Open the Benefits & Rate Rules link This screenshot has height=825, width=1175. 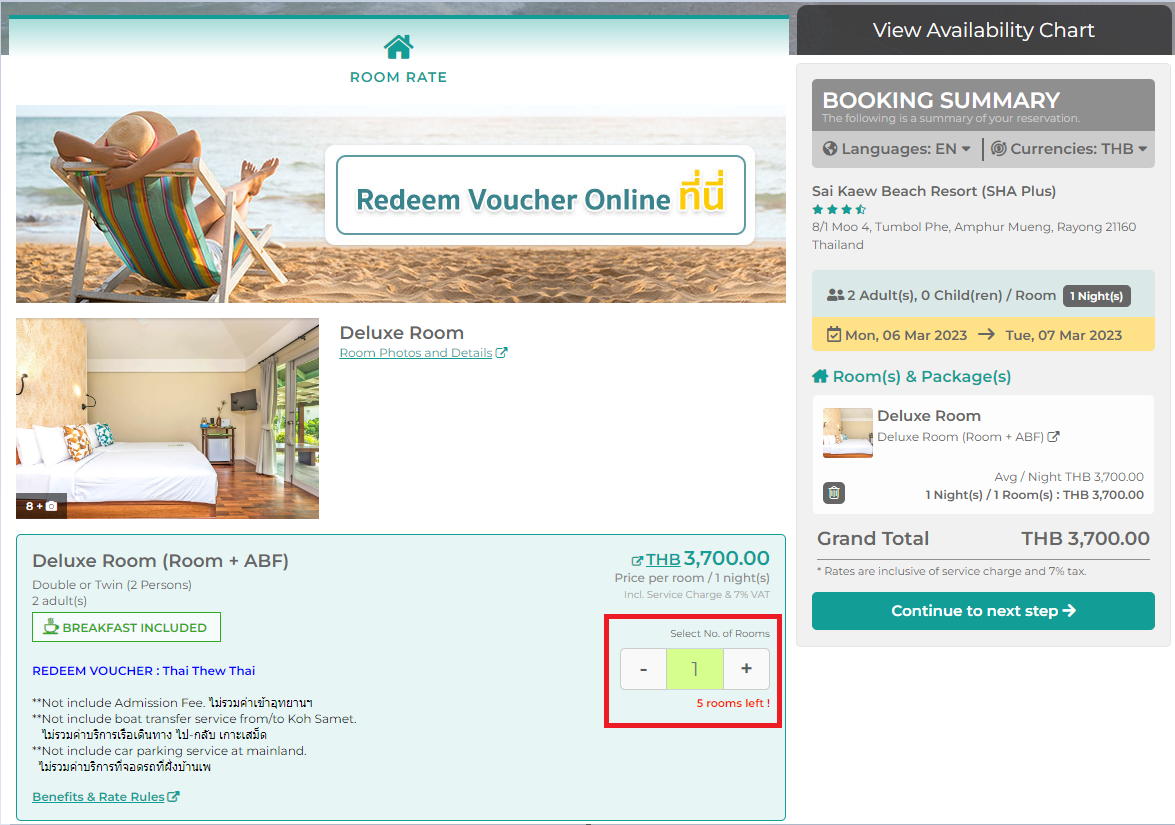tap(106, 797)
